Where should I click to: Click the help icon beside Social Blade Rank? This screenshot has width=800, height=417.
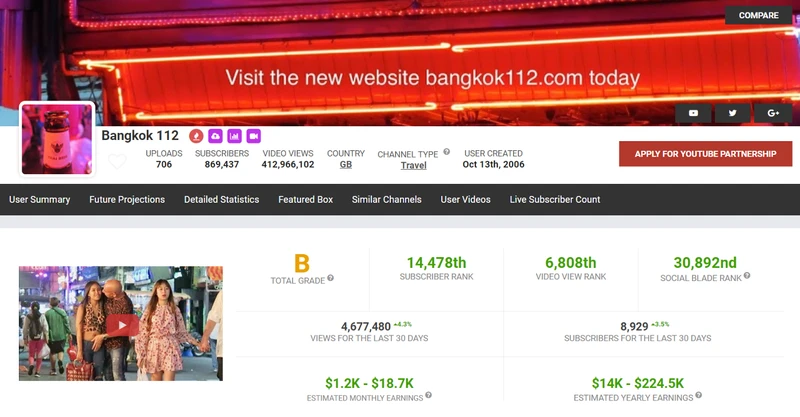(x=747, y=276)
